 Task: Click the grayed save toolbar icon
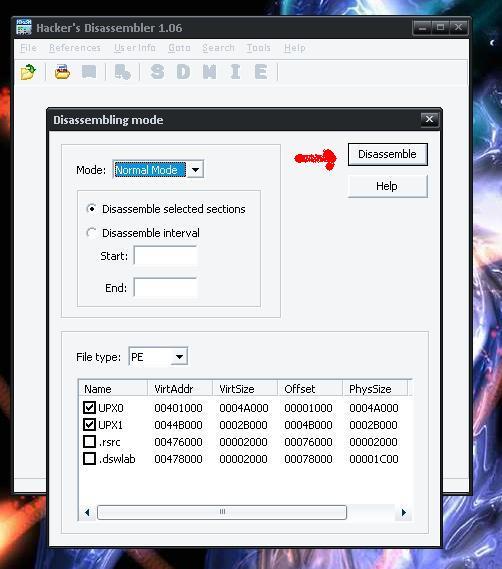pos(89,72)
